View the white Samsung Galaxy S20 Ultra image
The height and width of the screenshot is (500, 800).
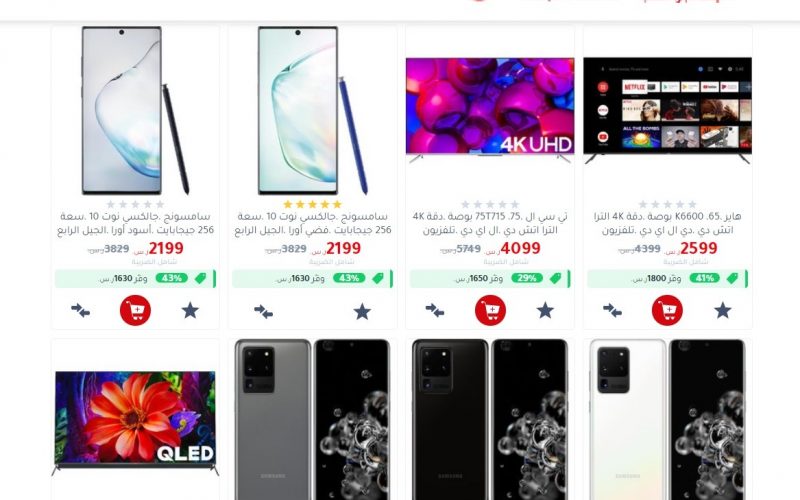667,419
